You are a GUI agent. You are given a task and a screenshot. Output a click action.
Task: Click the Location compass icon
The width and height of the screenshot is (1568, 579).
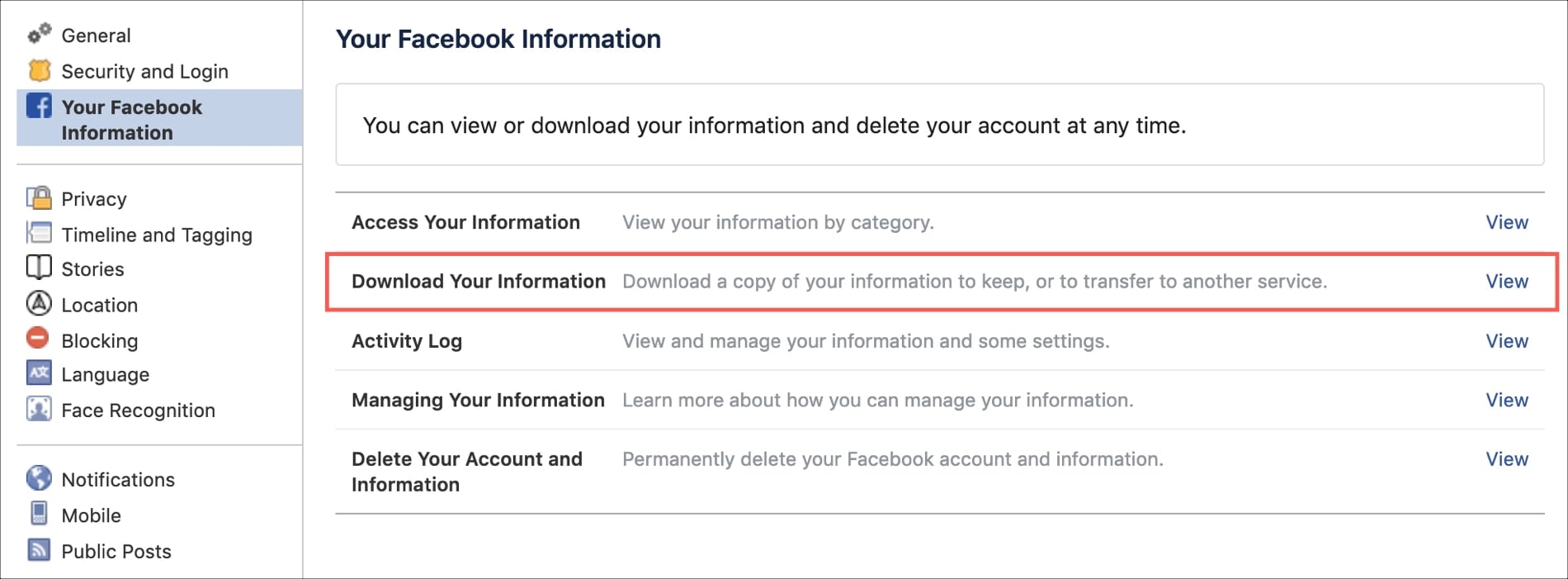point(39,304)
